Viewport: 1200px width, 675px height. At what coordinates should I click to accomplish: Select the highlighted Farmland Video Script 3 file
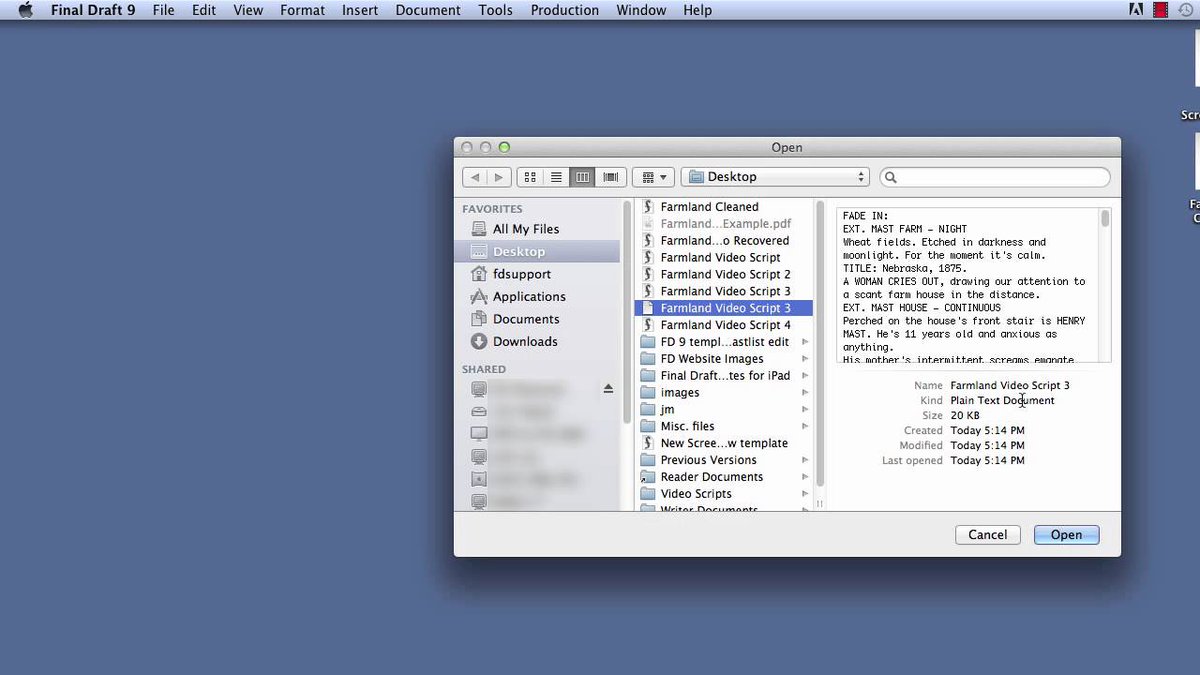pyautogui.click(x=724, y=308)
